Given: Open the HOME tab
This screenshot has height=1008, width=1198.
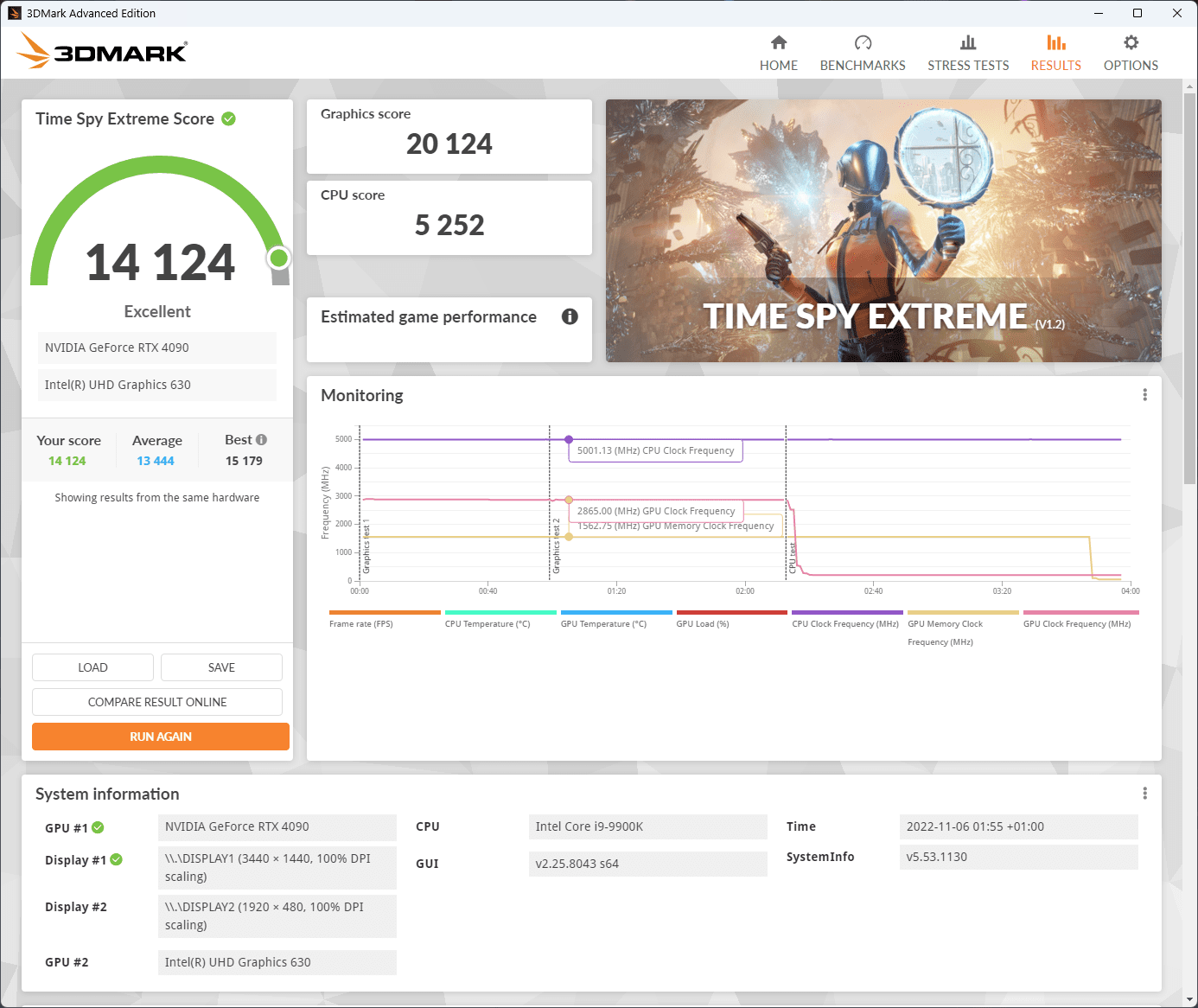Looking at the screenshot, I should click(778, 54).
